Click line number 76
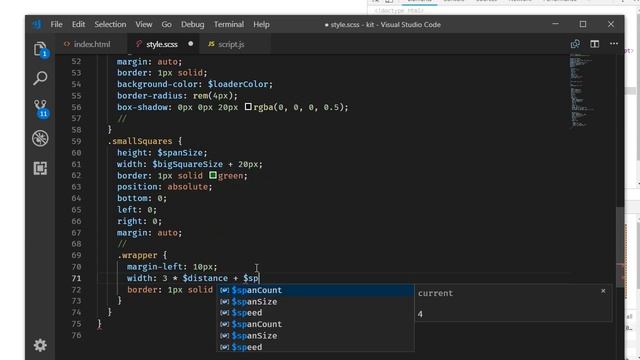Screen dimensions: 640x360 pyautogui.click(x=76, y=336)
